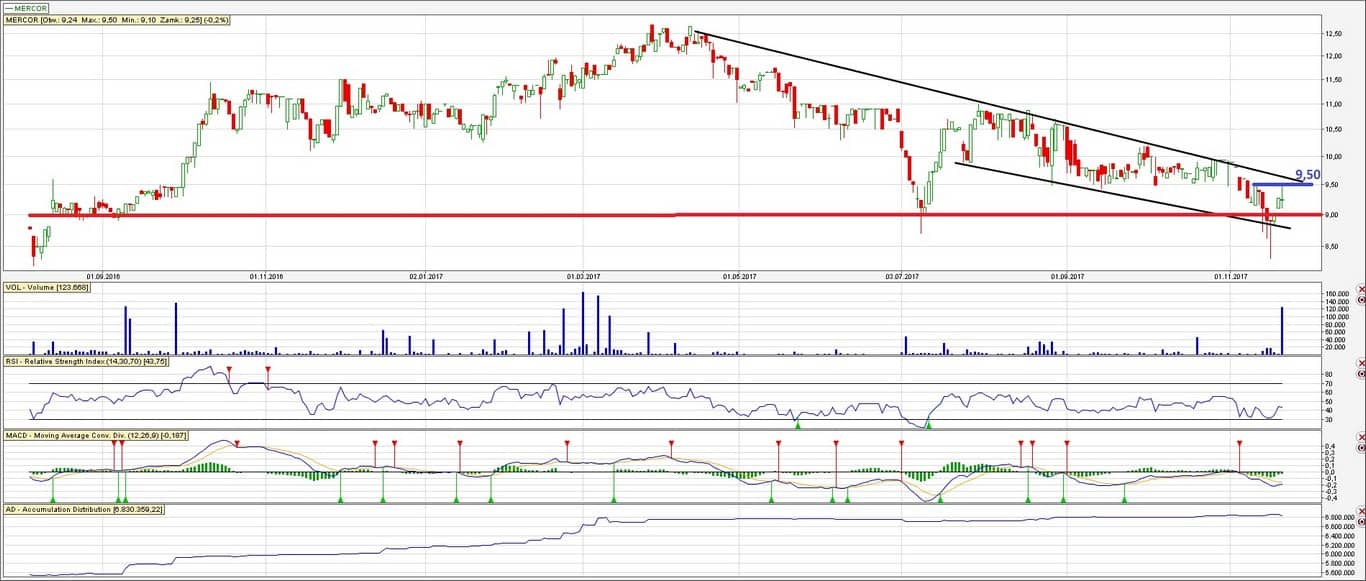Close the VOL Volume indicator panel
This screenshot has width=1366, height=581.
1360,288
